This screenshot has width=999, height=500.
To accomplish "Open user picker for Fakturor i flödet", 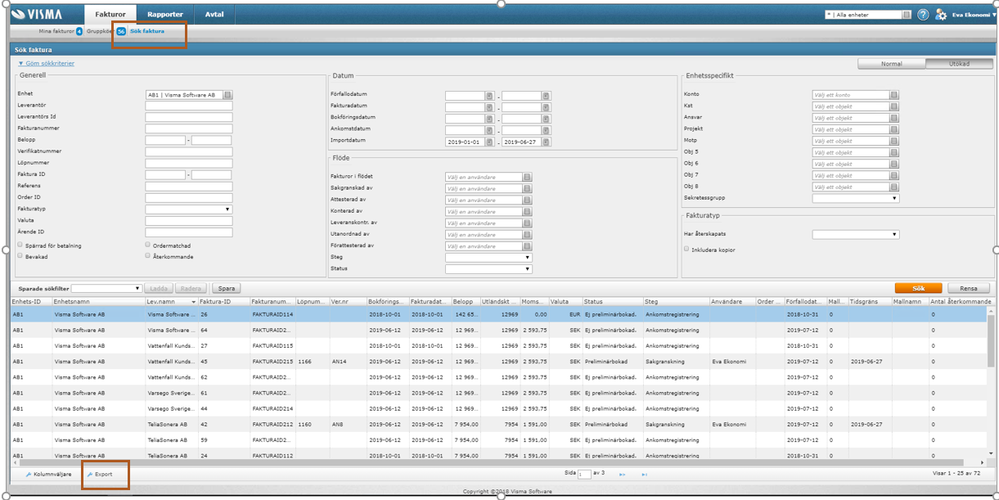I will pyautogui.click(x=528, y=177).
